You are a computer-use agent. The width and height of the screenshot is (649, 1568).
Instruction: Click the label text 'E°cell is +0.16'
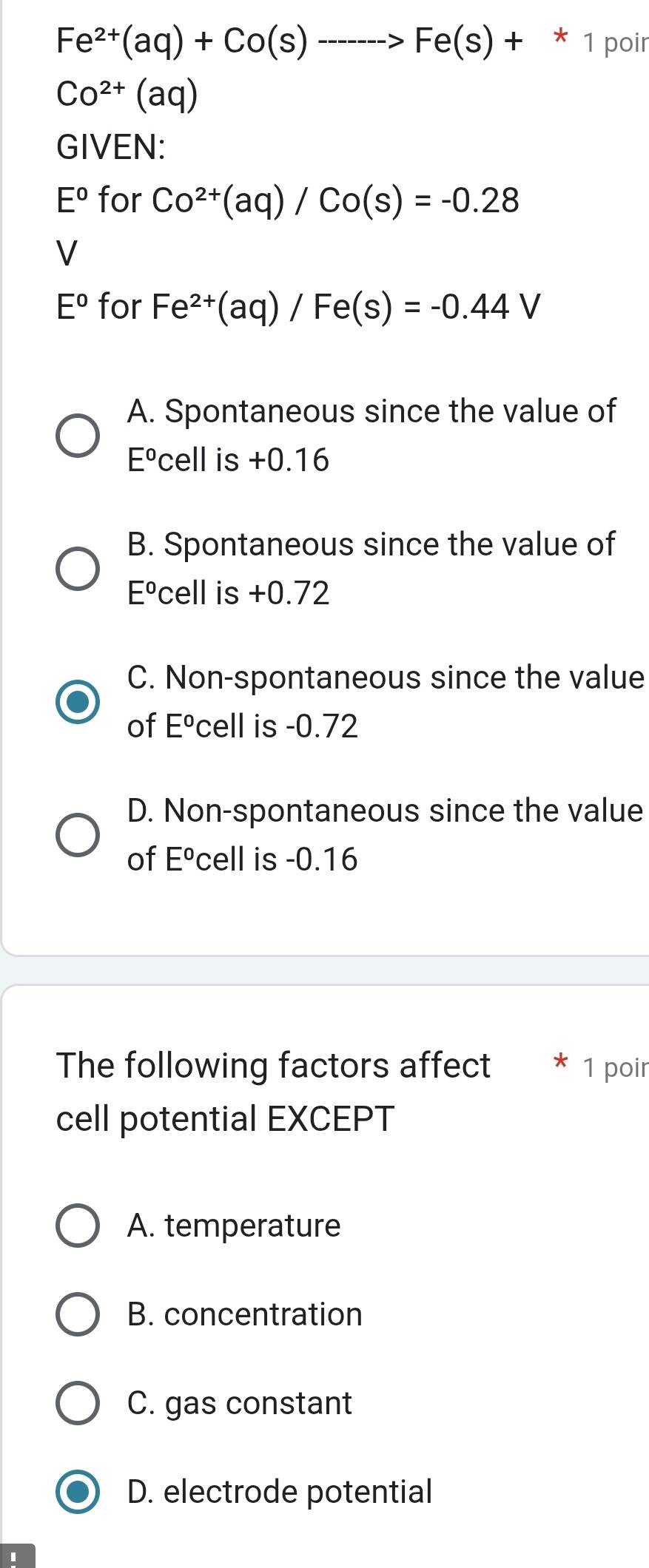click(x=228, y=460)
